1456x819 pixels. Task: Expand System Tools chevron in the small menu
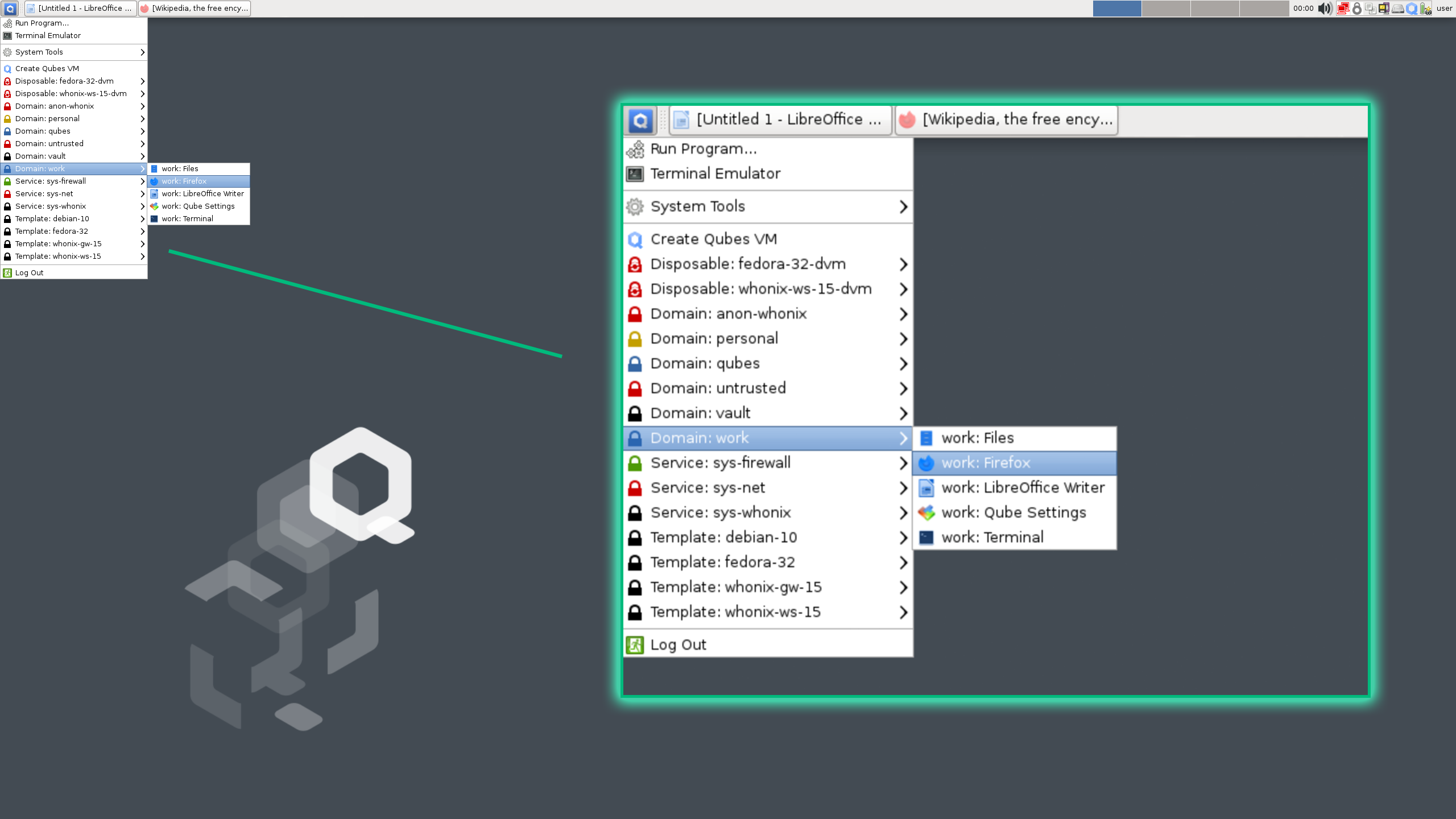point(142,52)
